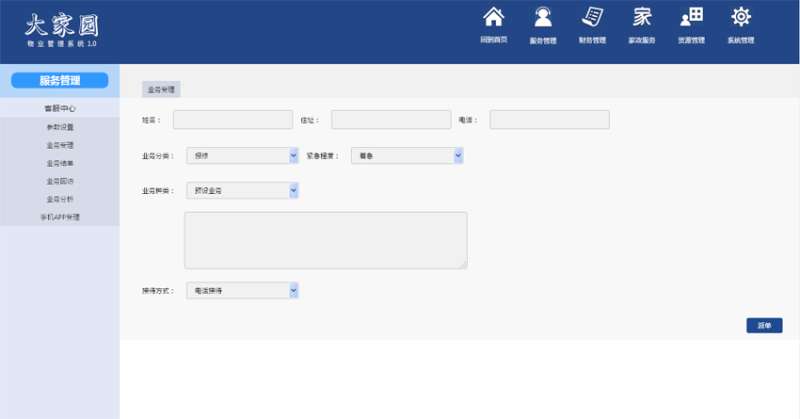Select 手机APP管理 sidebar item

click(60, 217)
